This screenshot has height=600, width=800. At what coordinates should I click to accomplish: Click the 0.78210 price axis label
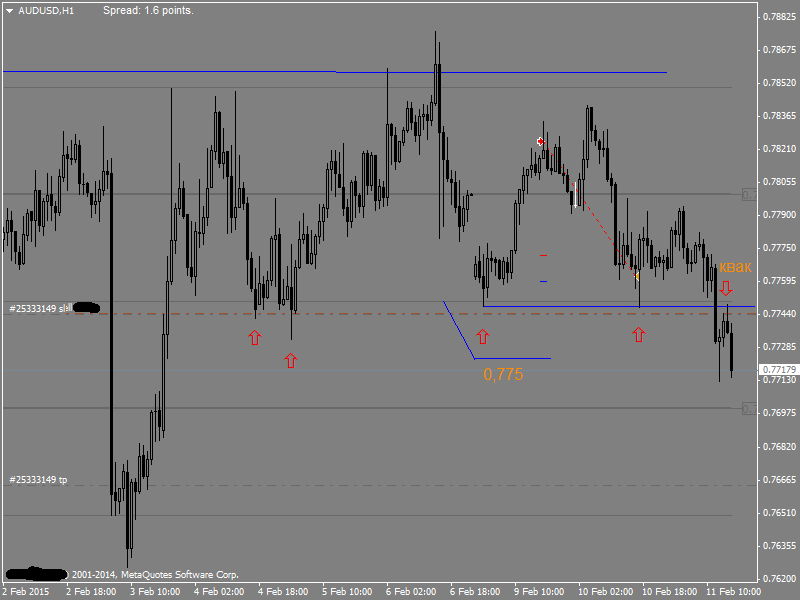[779, 149]
